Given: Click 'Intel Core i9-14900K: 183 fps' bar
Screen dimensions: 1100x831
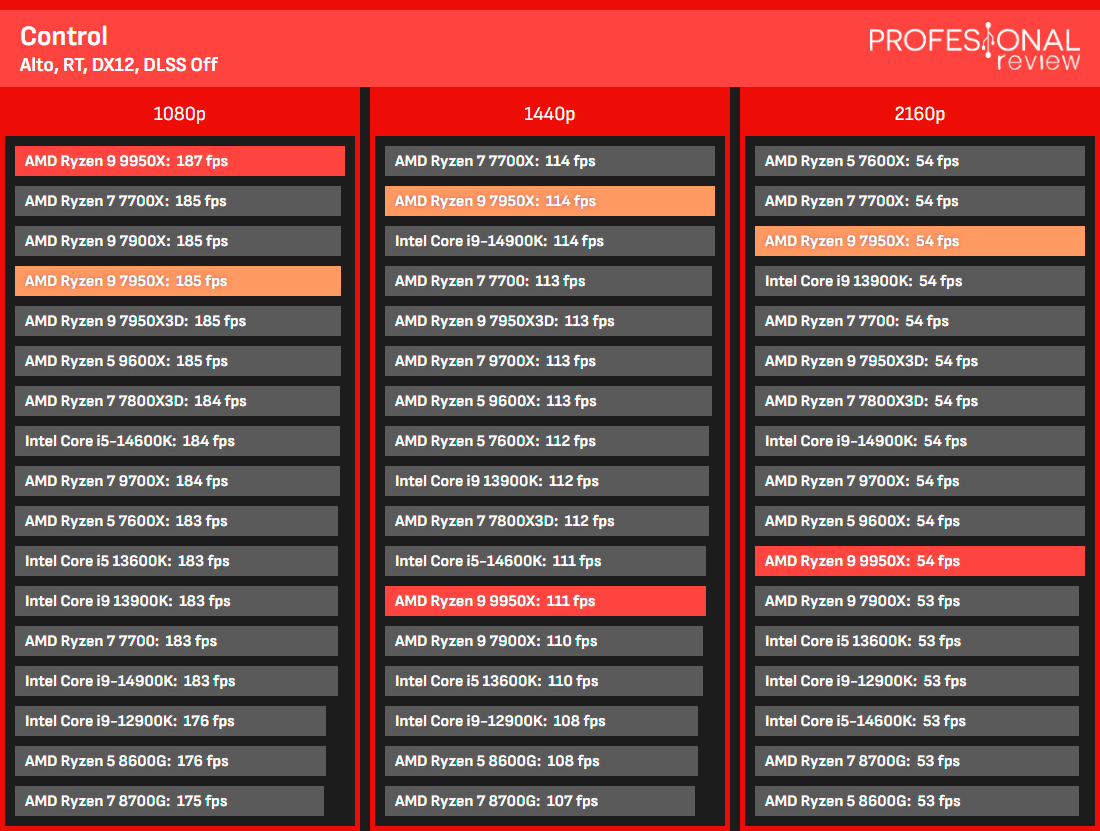Looking at the screenshot, I should pyautogui.click(x=176, y=680).
